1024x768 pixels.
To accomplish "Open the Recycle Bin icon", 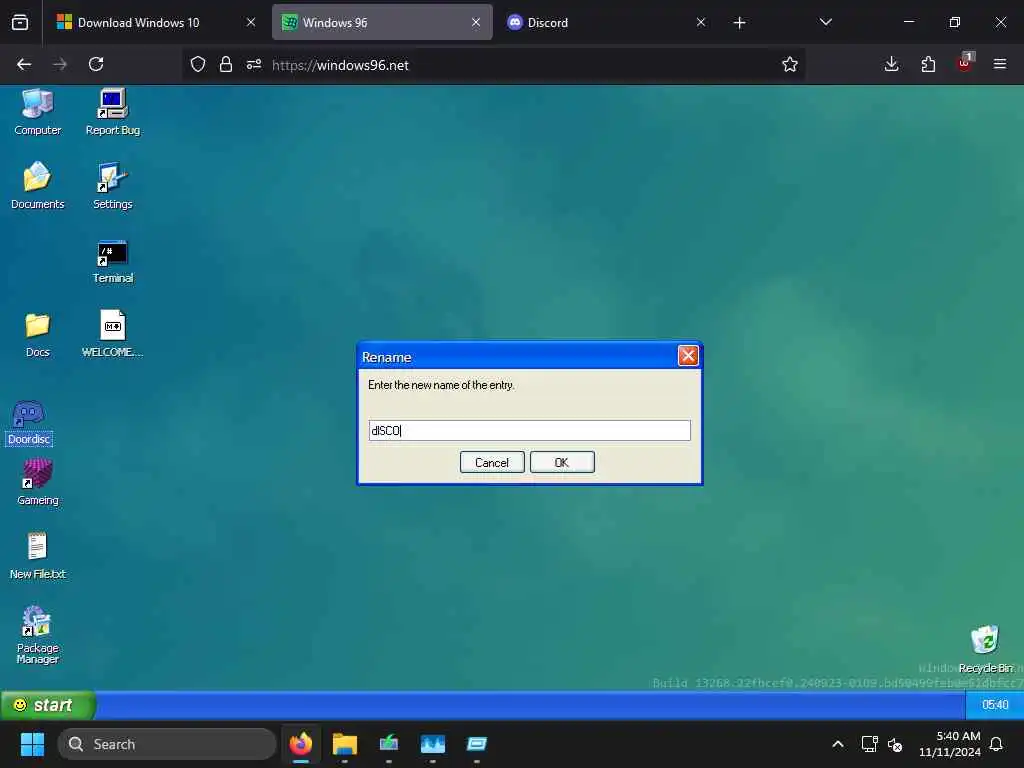I will pyautogui.click(x=985, y=648).
